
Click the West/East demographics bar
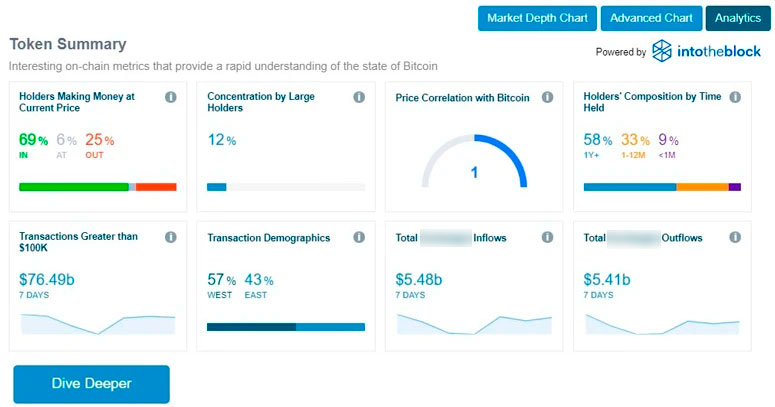286,327
